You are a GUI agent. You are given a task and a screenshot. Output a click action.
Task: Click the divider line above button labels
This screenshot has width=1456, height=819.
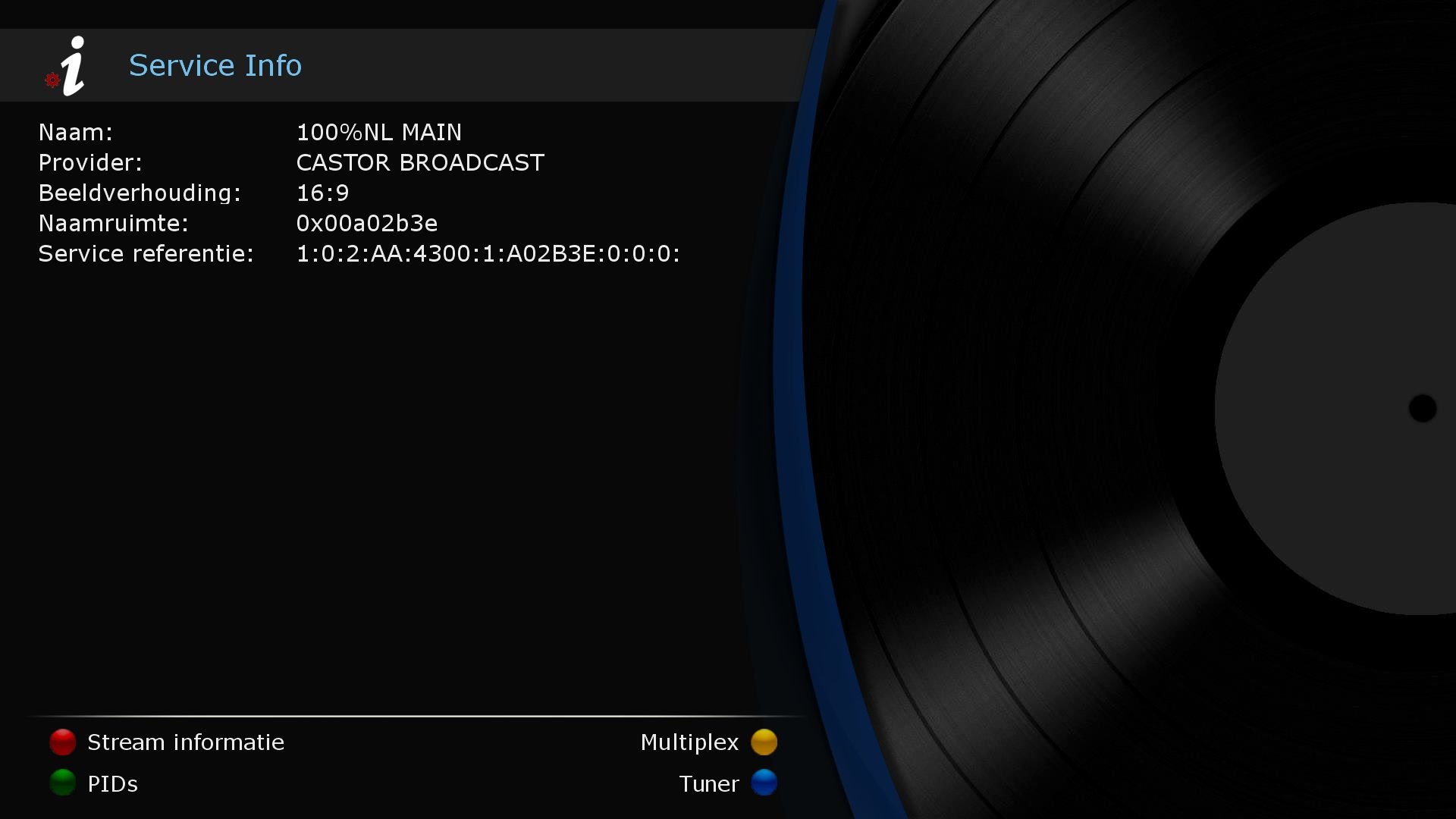[417, 714]
